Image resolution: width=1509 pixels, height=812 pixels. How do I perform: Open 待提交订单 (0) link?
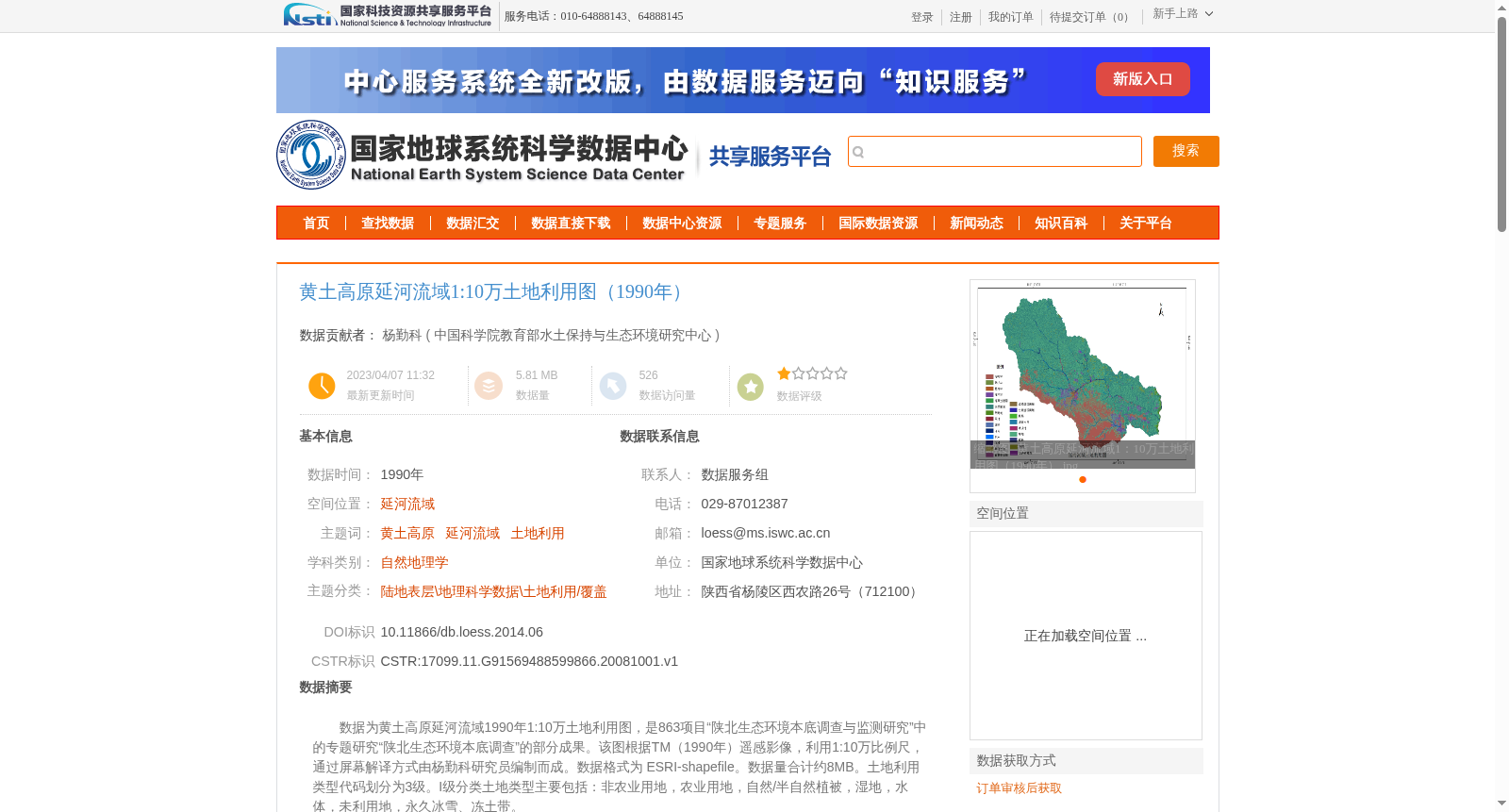tap(1091, 17)
